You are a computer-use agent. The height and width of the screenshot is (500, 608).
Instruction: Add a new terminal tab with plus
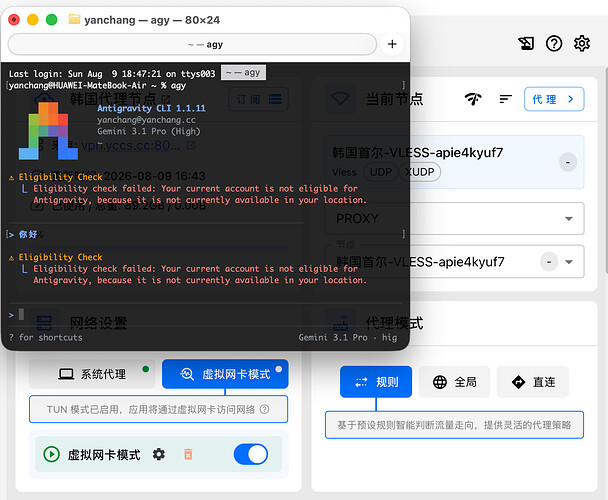pyautogui.click(x=392, y=44)
